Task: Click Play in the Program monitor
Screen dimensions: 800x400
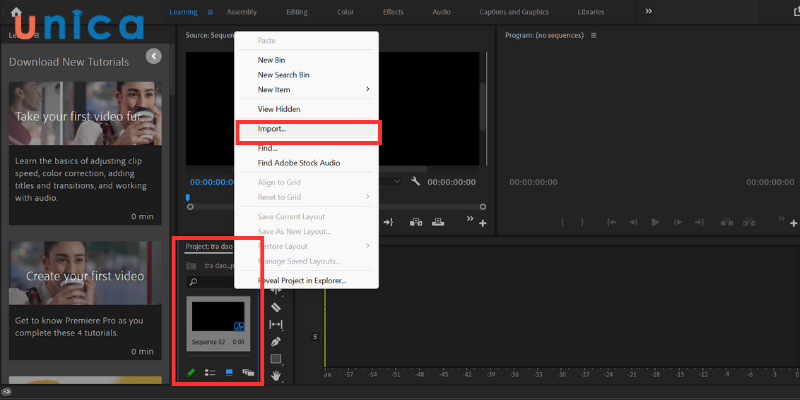Action: coord(655,222)
